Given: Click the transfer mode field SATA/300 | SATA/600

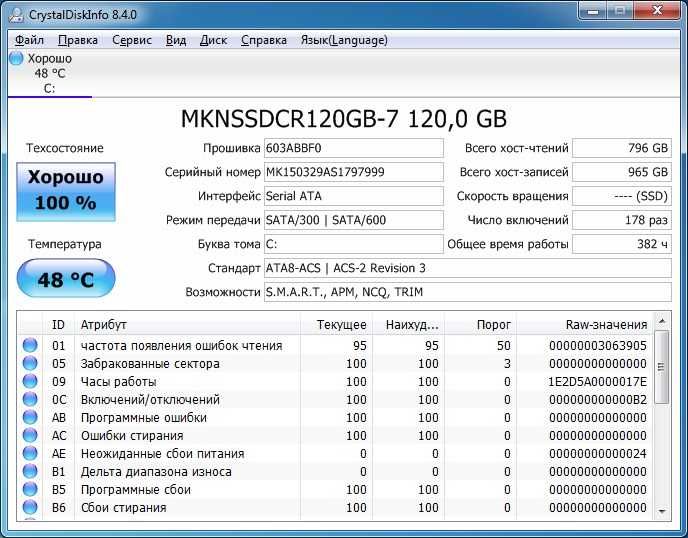Looking at the screenshot, I should click(x=354, y=220).
